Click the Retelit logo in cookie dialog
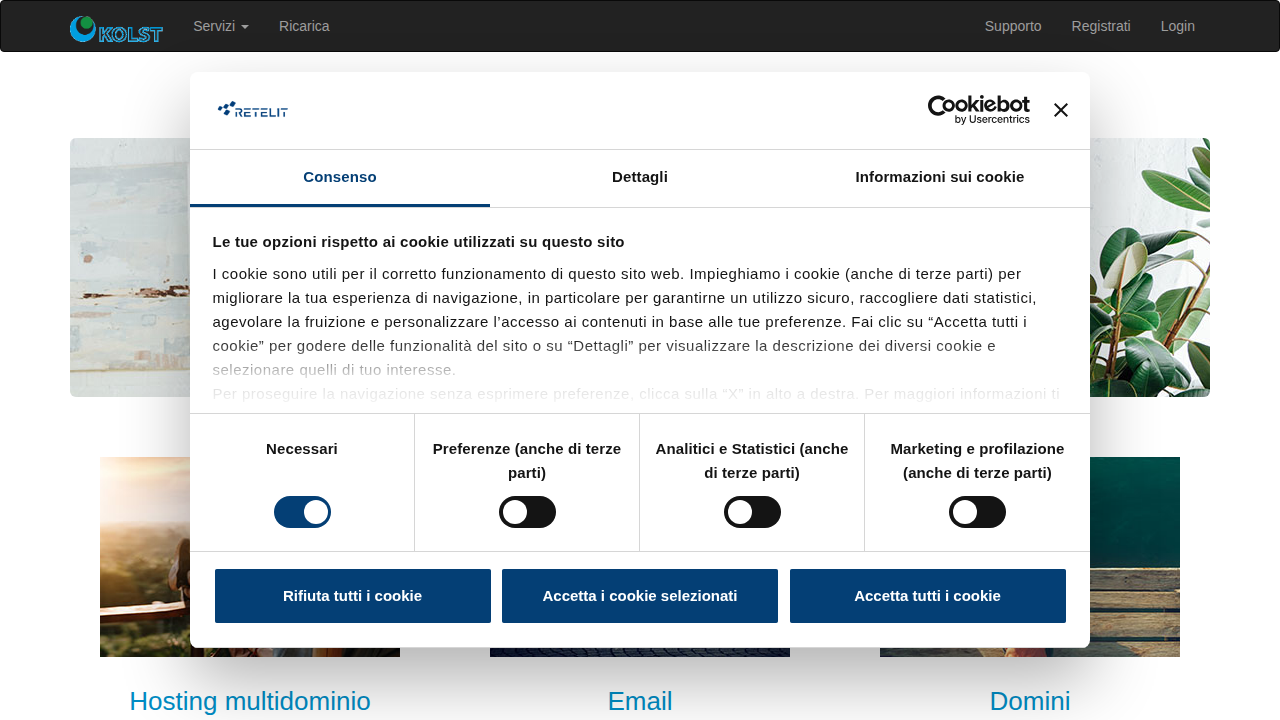 [x=253, y=110]
